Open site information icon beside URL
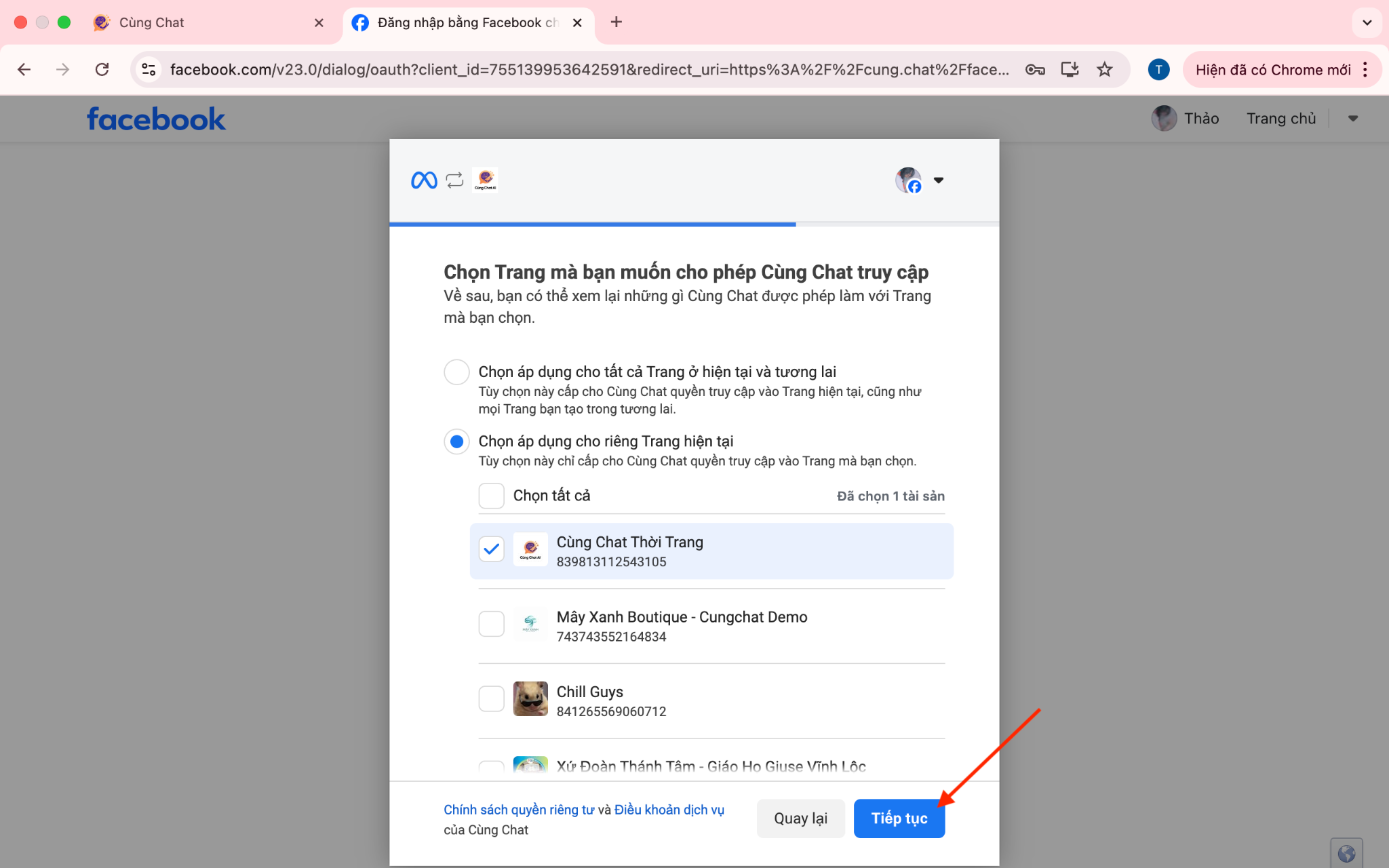 click(149, 69)
